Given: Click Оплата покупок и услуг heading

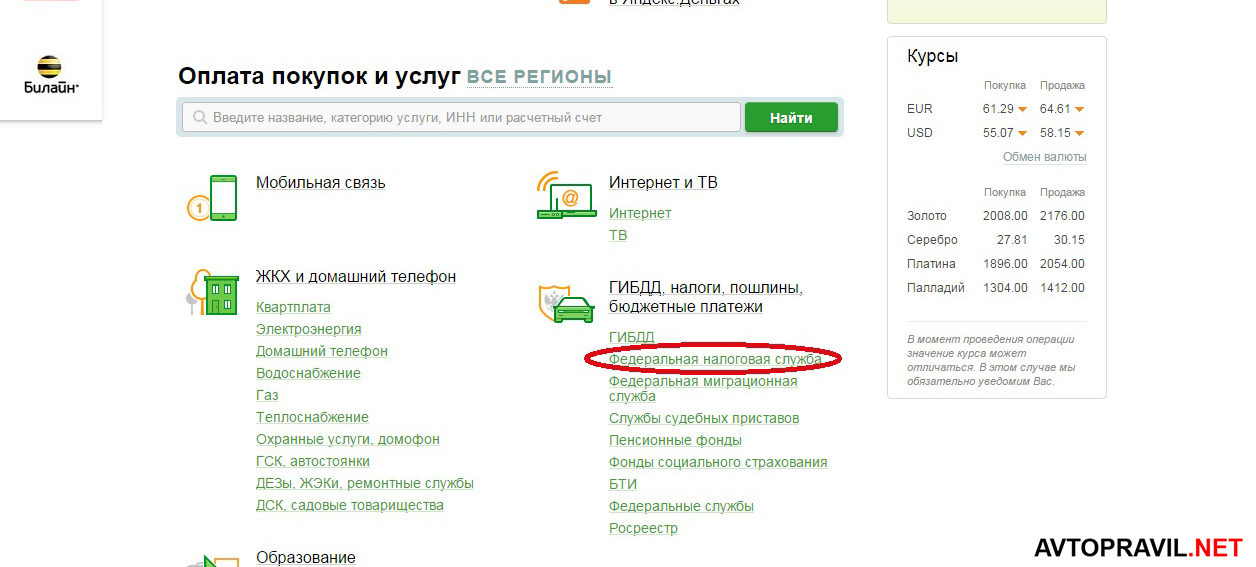Looking at the screenshot, I should coord(319,76).
